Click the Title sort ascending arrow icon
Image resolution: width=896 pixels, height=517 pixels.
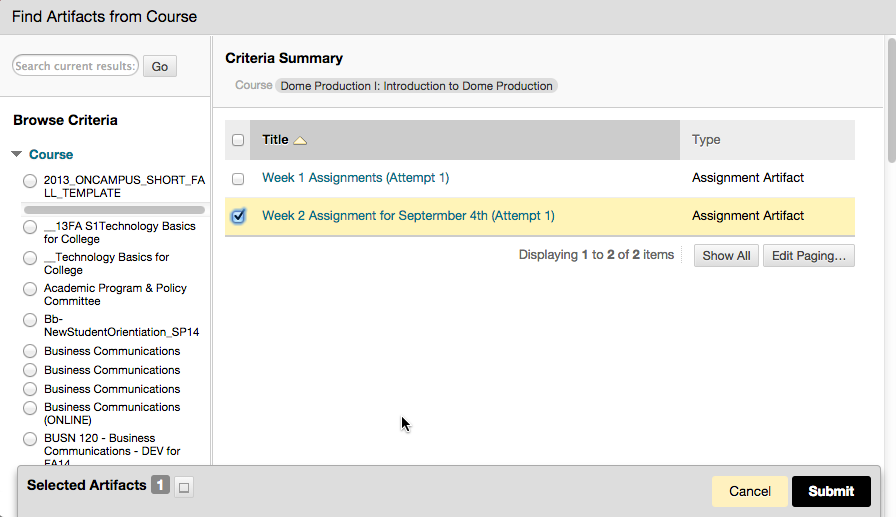[300, 141]
